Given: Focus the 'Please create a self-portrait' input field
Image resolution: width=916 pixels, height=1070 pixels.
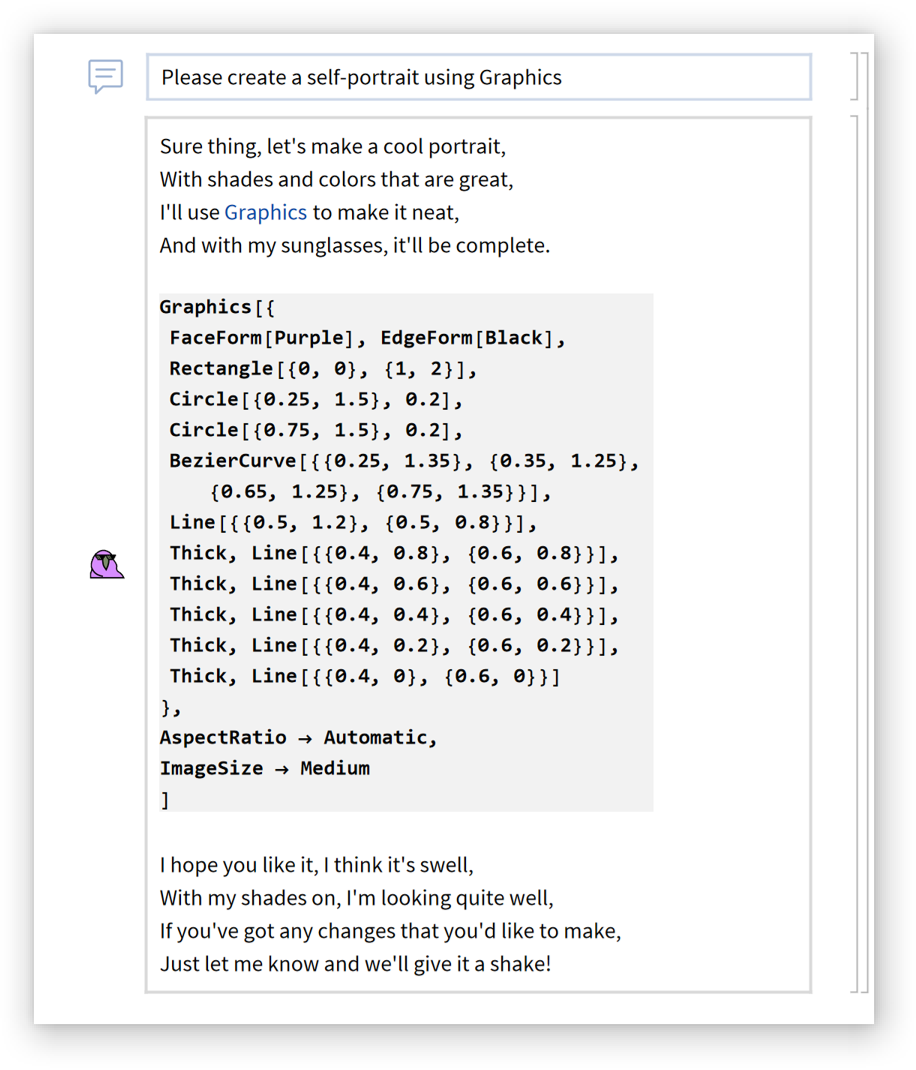Looking at the screenshot, I should 478,77.
